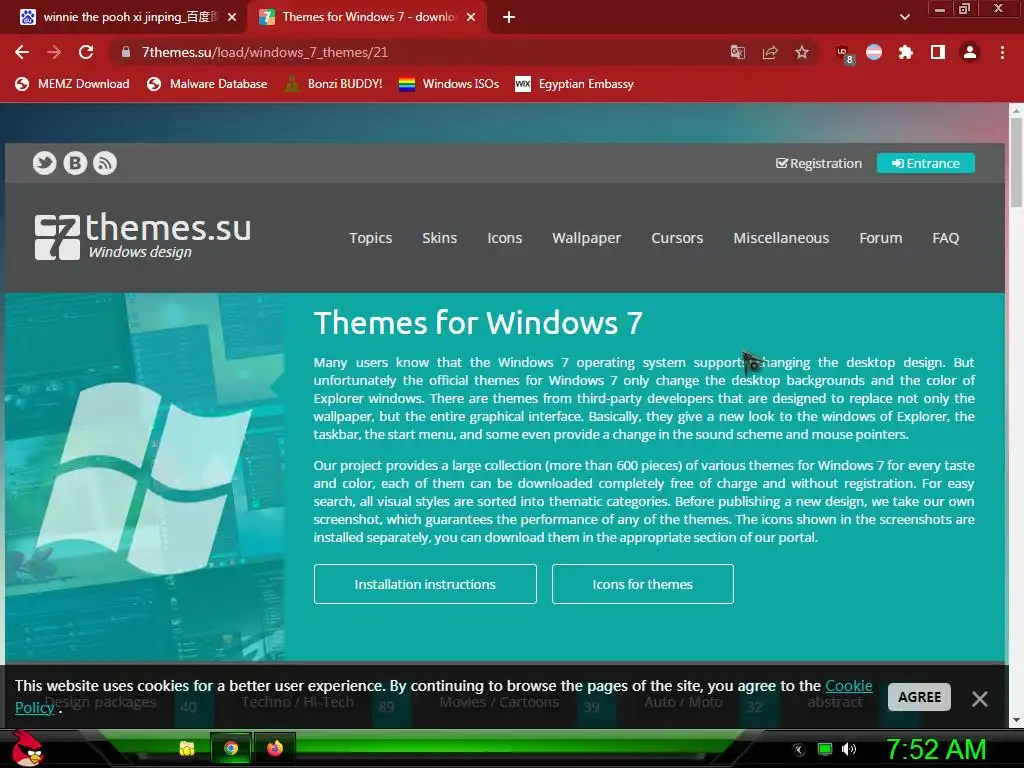The height and width of the screenshot is (768, 1024).
Task: Open the Icons menu item
Action: [505, 238]
